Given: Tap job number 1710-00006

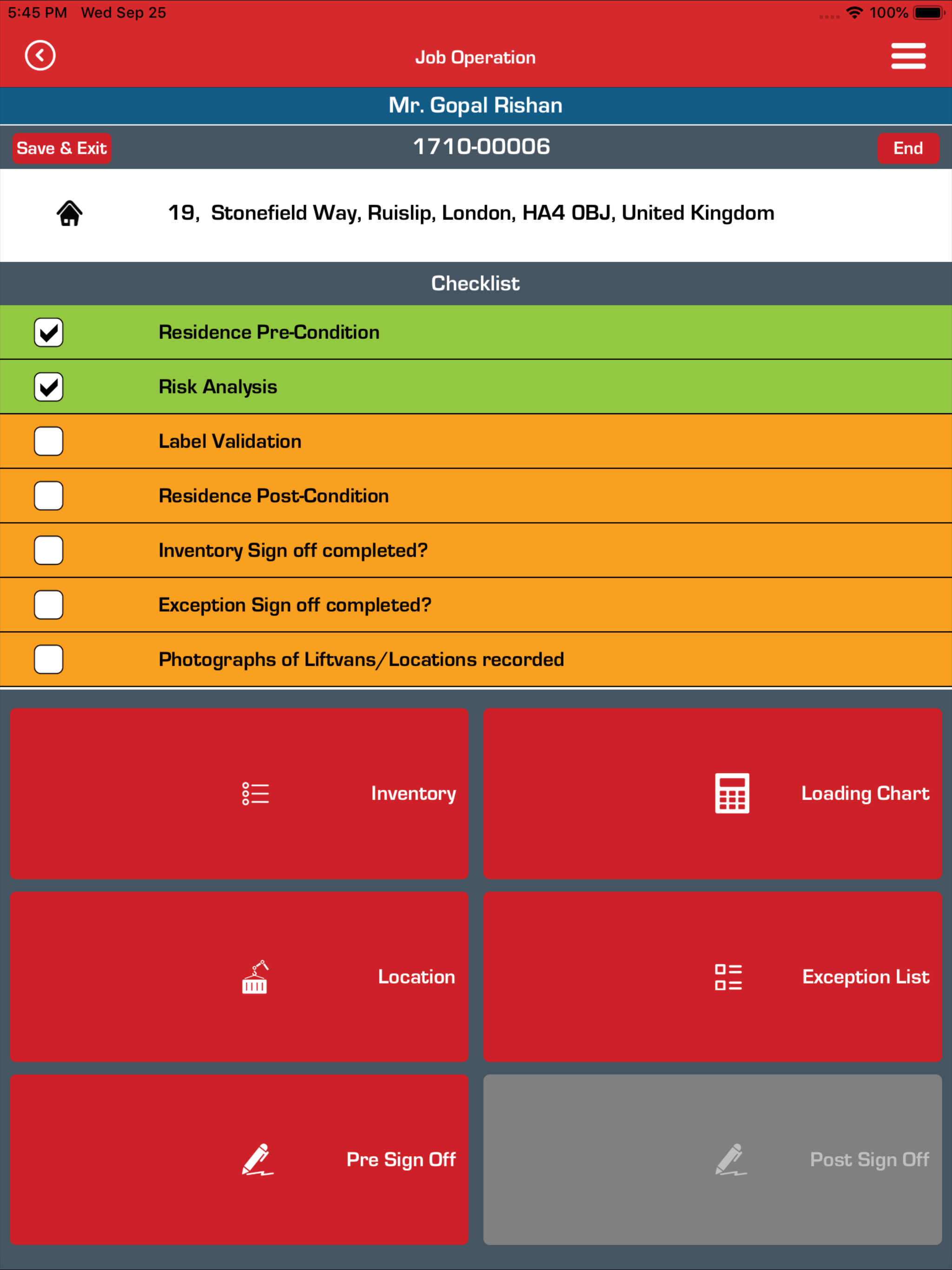Looking at the screenshot, I should click(x=481, y=147).
